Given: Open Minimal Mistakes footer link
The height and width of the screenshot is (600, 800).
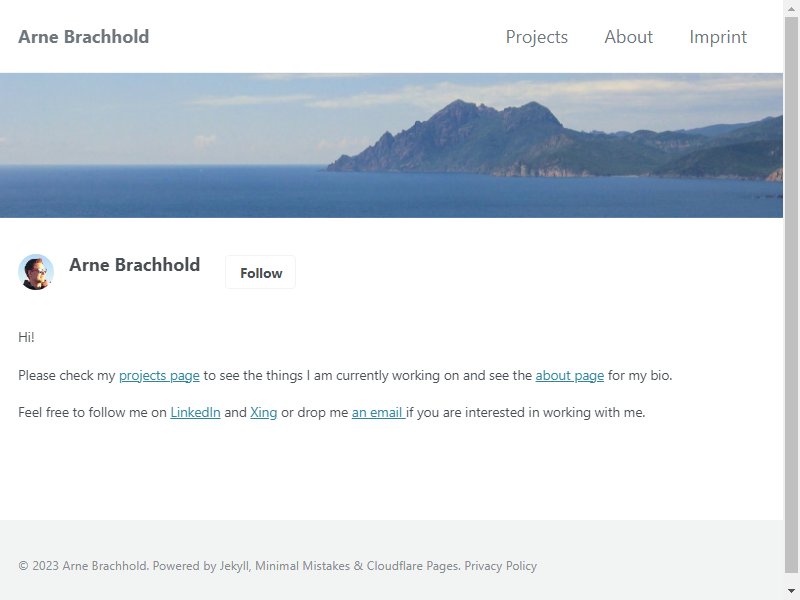Looking at the screenshot, I should point(303,566).
